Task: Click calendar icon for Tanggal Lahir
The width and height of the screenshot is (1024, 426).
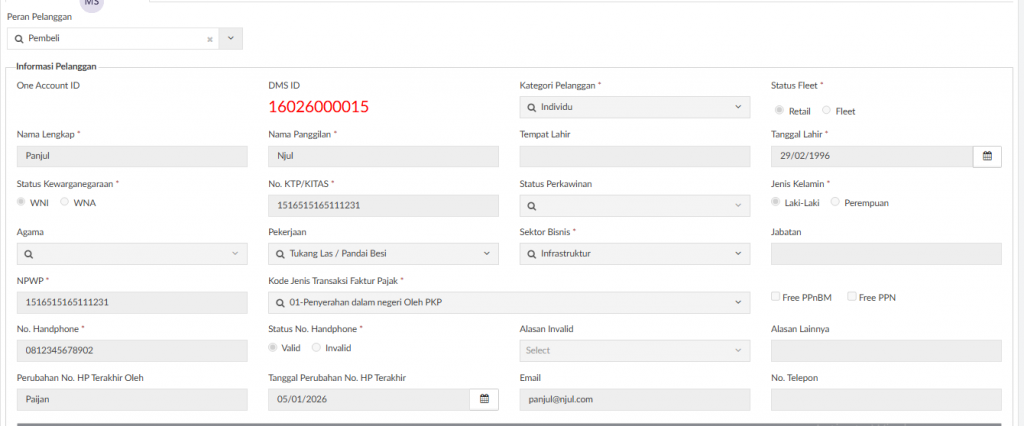Action: [987, 156]
